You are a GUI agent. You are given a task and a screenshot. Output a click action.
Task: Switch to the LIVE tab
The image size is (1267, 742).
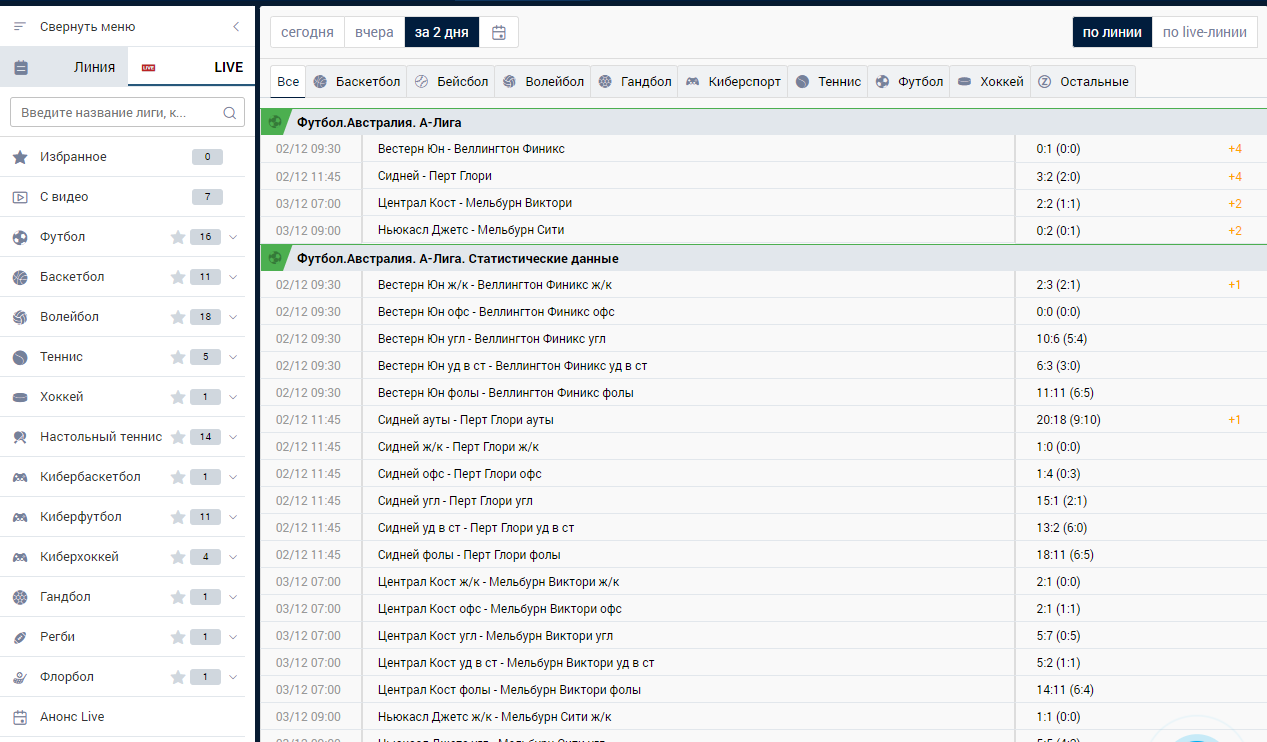pos(192,67)
